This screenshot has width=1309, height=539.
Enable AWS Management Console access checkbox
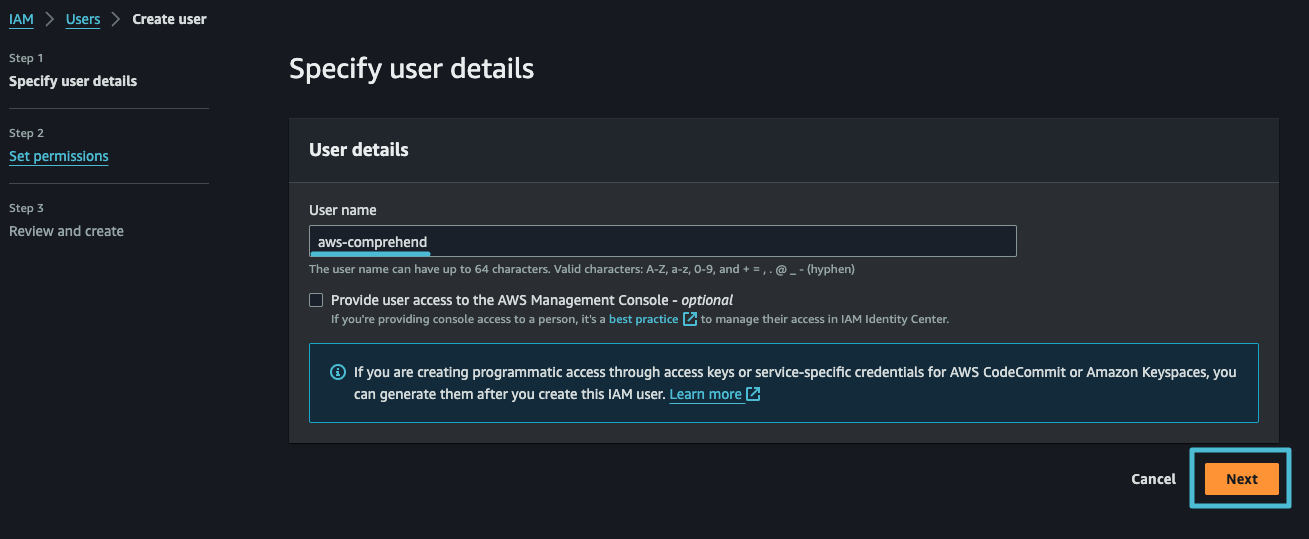coord(316,299)
